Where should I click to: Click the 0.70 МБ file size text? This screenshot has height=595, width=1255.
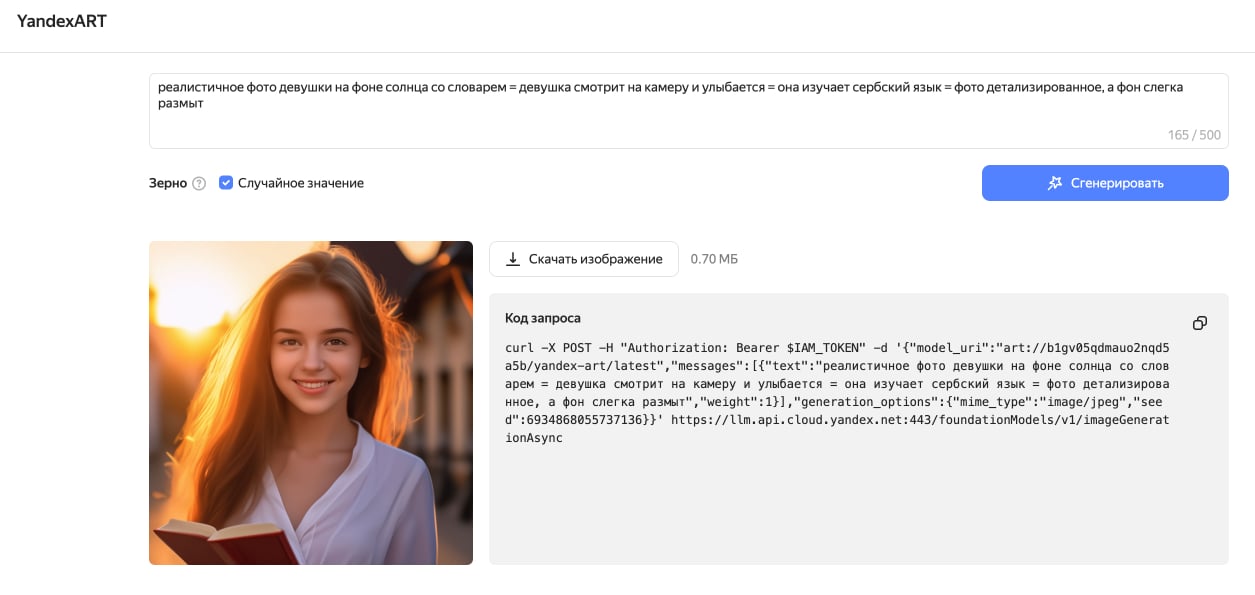click(714, 259)
